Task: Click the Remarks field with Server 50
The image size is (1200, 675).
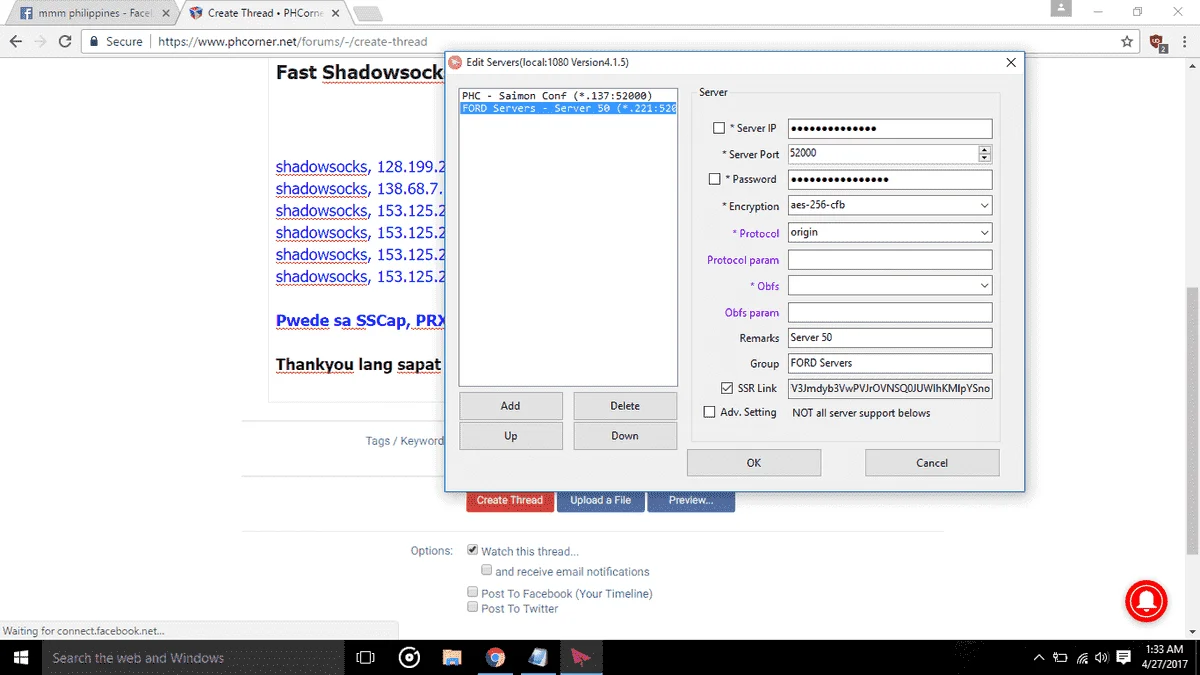Action: [x=890, y=338]
